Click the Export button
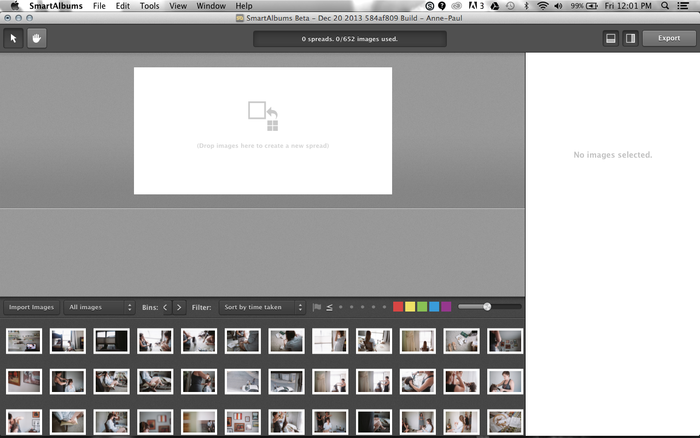The image size is (700, 438). coord(668,38)
